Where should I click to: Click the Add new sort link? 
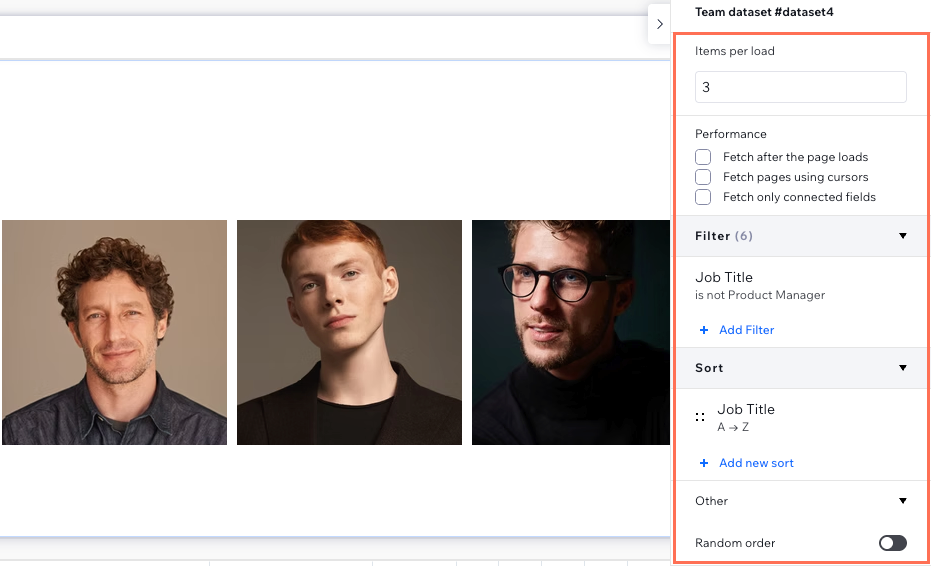coord(756,463)
